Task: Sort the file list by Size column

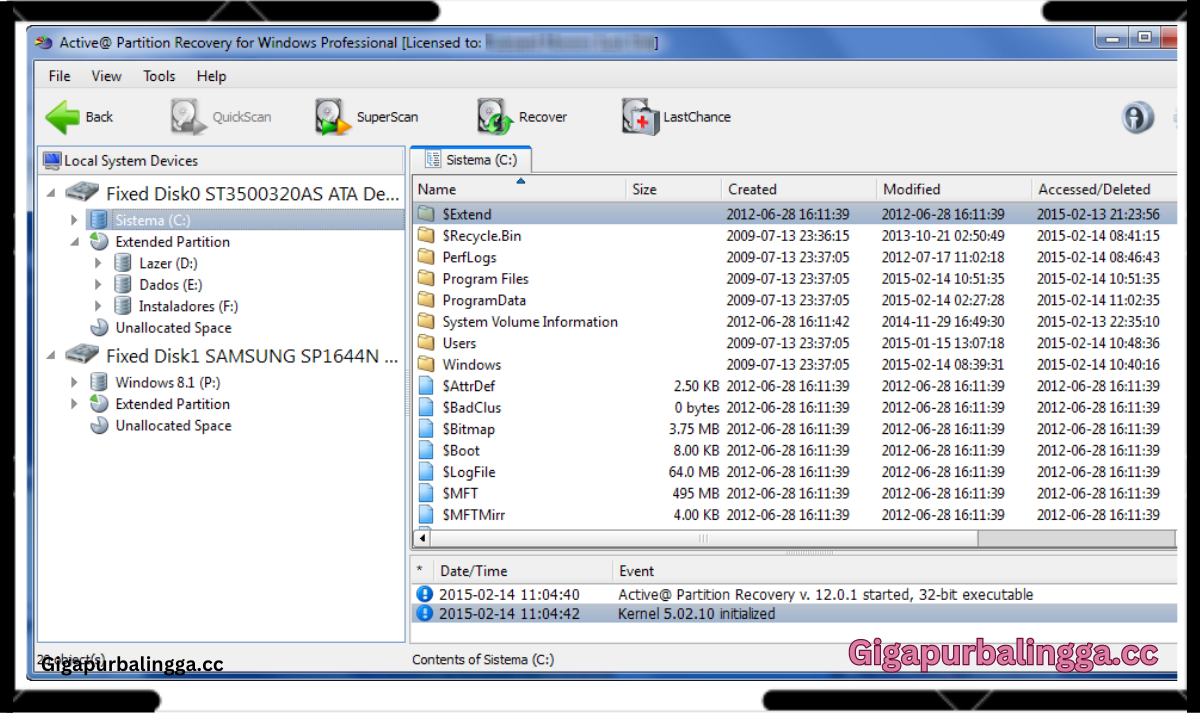Action: click(x=674, y=189)
